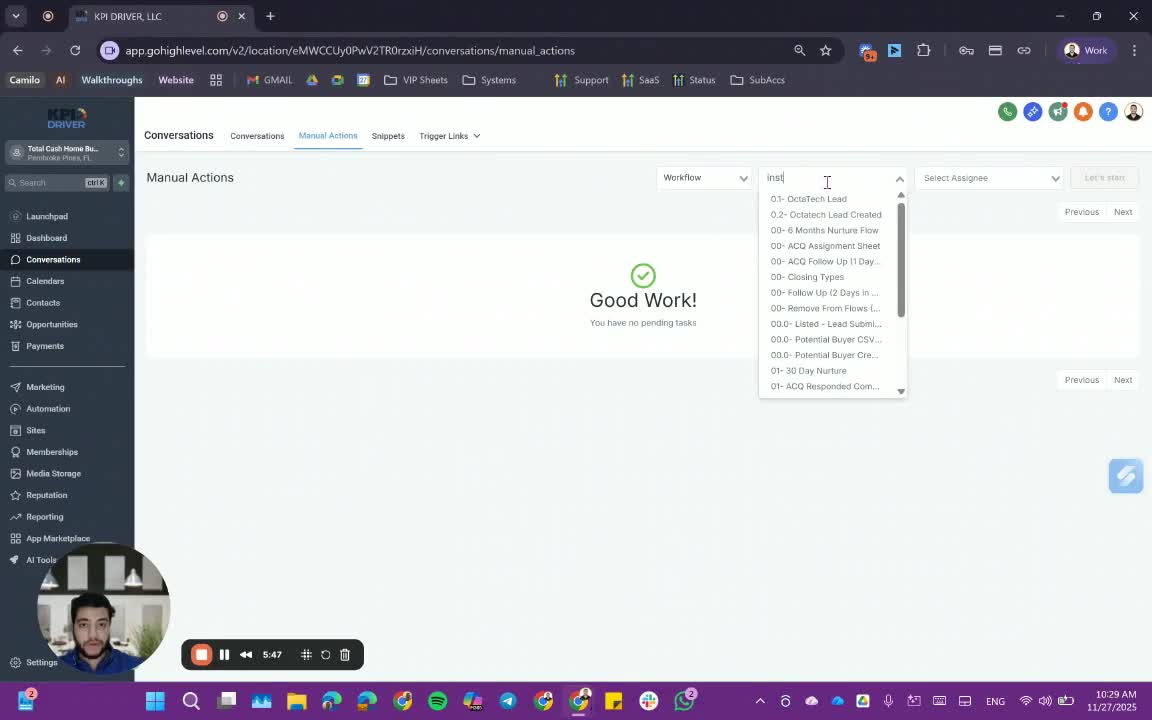This screenshot has height=720, width=1152.
Task: Open the VIP Sheets bookmark folder
Action: click(416, 80)
